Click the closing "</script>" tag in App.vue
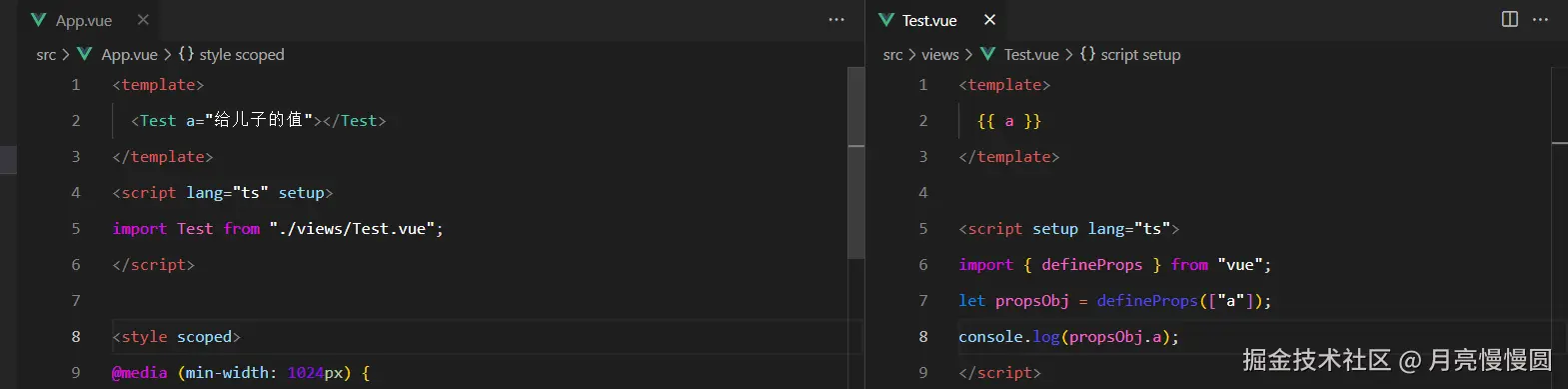Viewport: 1568px width, 389px height. (x=154, y=265)
